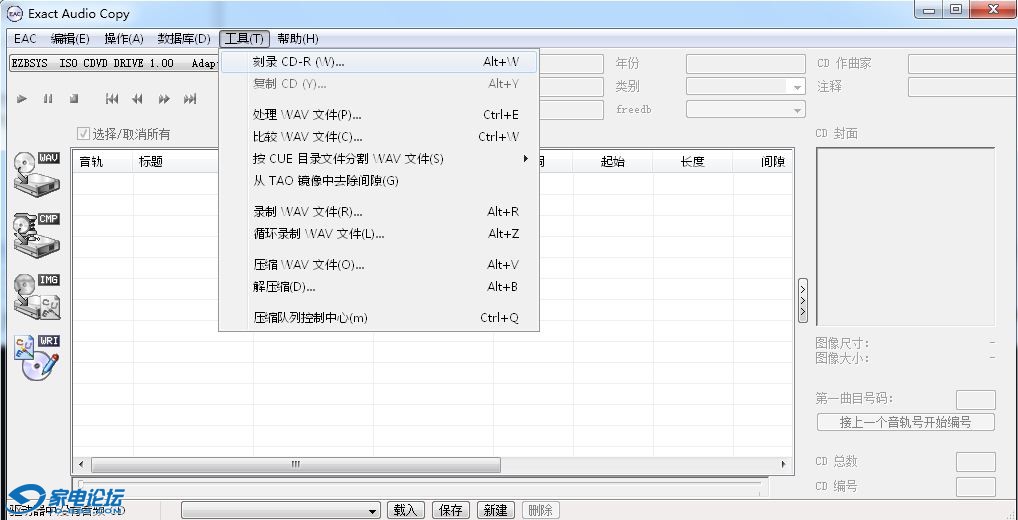Click the IMG image copy icon
1018x520 pixels.
pos(37,295)
